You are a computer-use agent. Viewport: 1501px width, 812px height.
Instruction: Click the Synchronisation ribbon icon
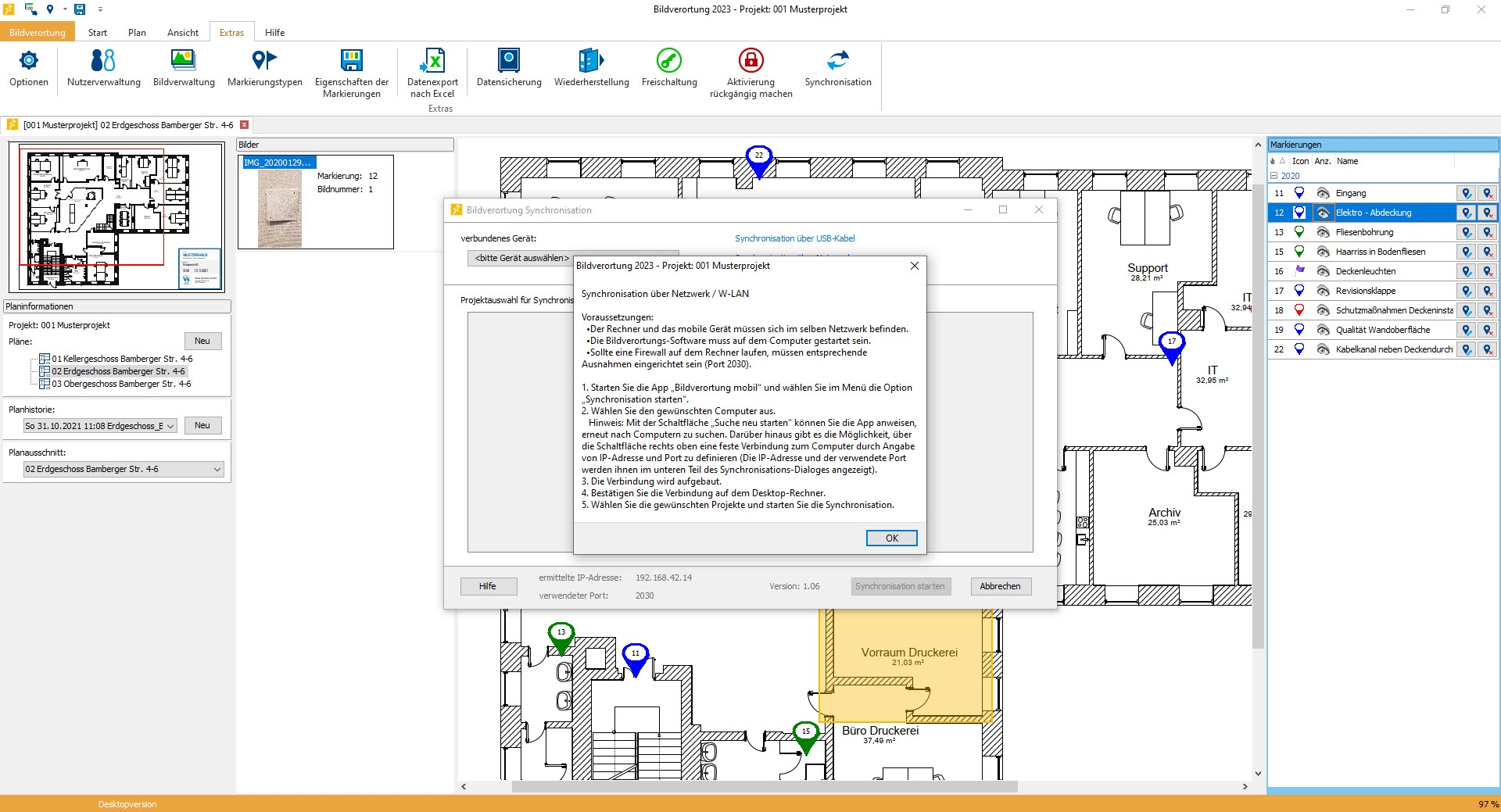(x=838, y=69)
